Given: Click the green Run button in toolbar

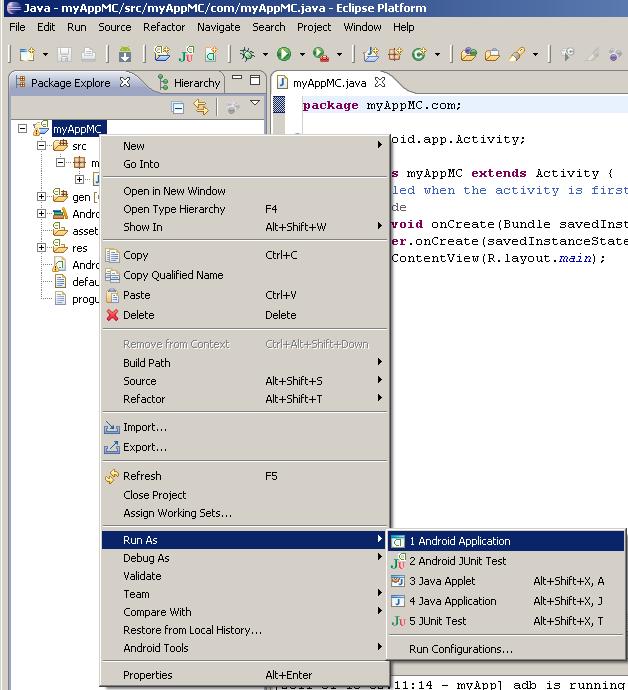Looking at the screenshot, I should pyautogui.click(x=284, y=54).
